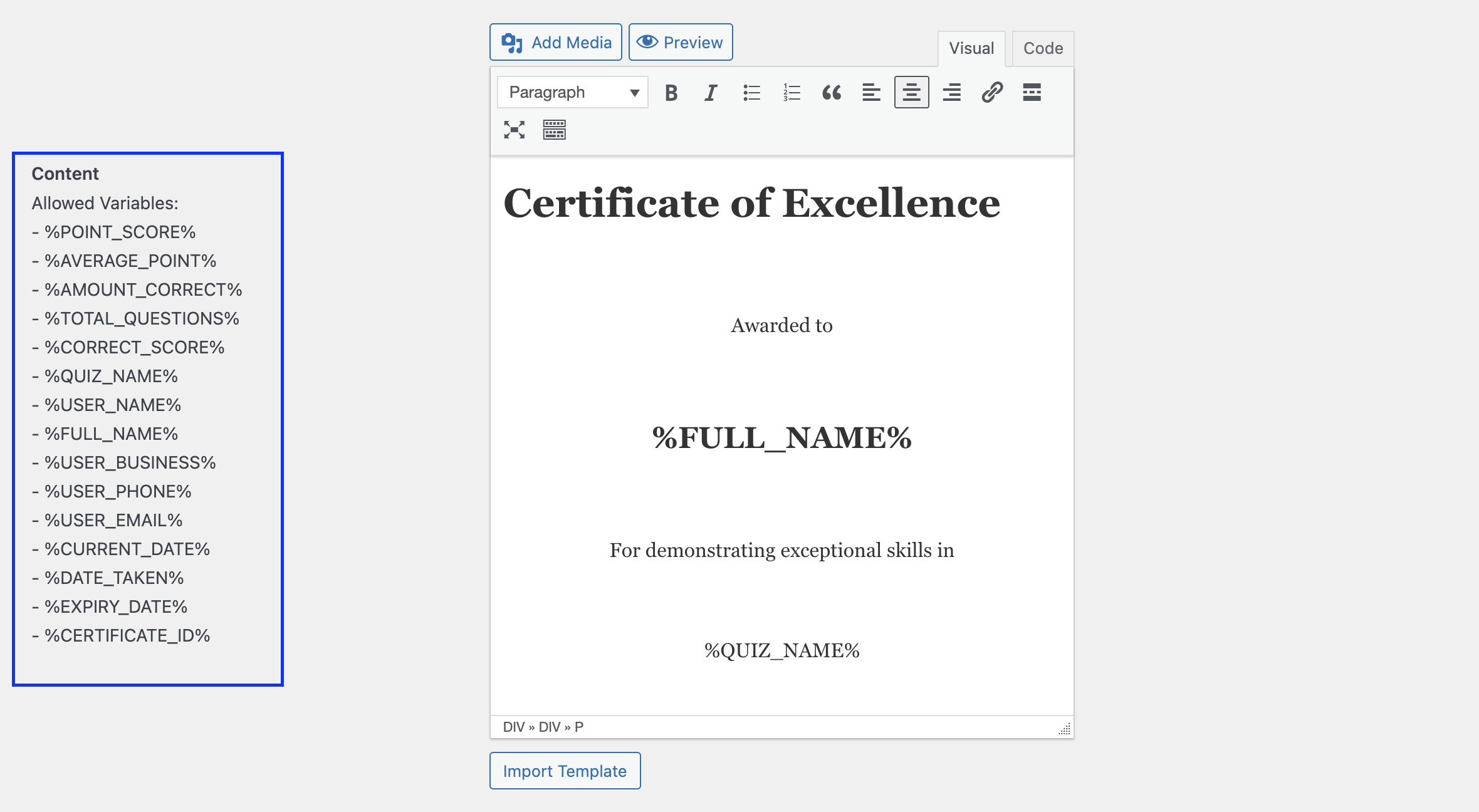Grab the editor resize handle
Image resolution: width=1479 pixels, height=812 pixels.
pyautogui.click(x=1064, y=729)
